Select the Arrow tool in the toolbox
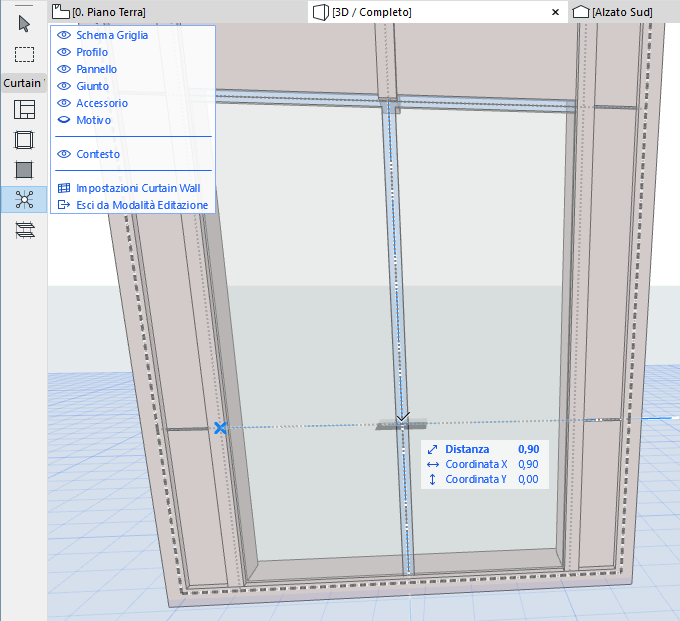The image size is (680, 621). tap(24, 24)
